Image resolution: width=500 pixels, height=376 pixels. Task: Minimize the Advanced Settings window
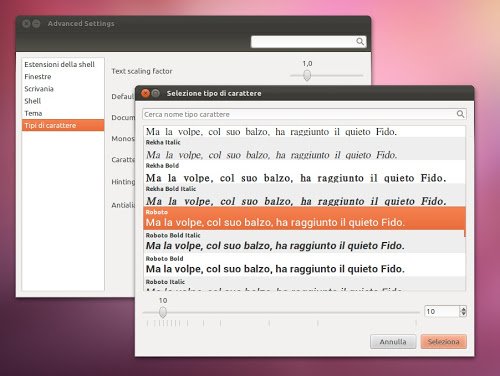coord(36,24)
